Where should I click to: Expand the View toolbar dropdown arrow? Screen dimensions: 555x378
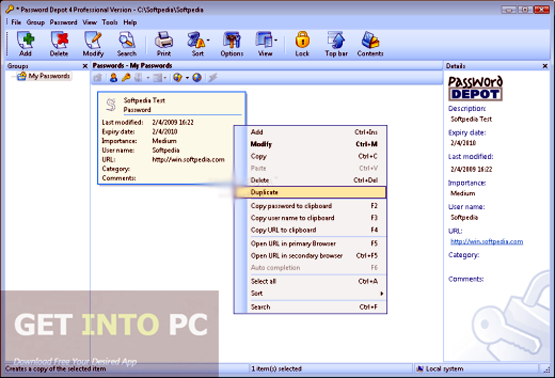275,40
